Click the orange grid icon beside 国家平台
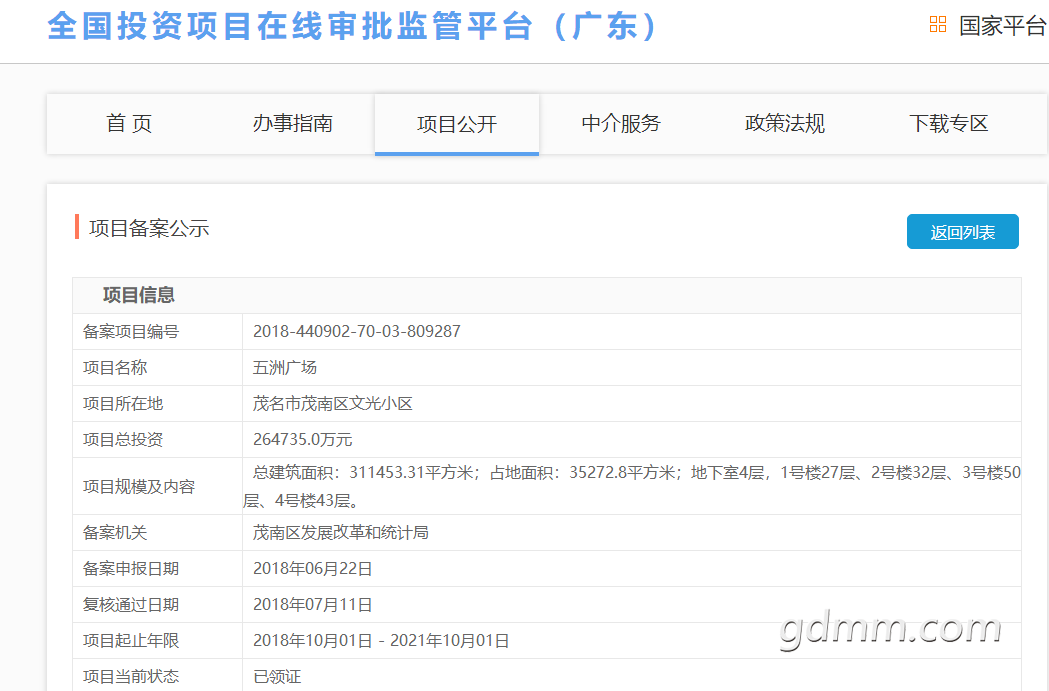 [x=938, y=25]
